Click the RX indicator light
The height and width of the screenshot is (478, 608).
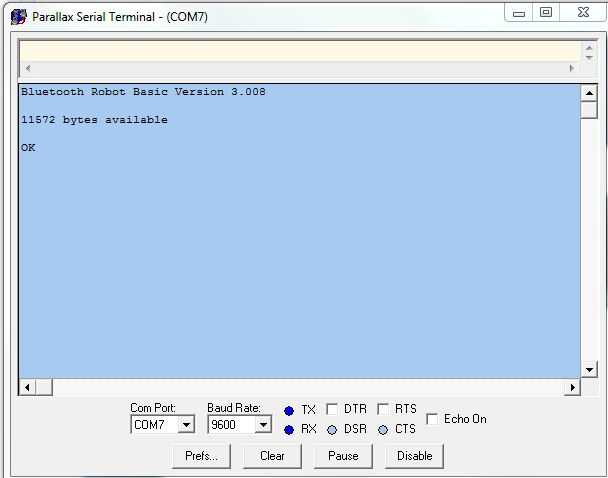tap(289, 430)
